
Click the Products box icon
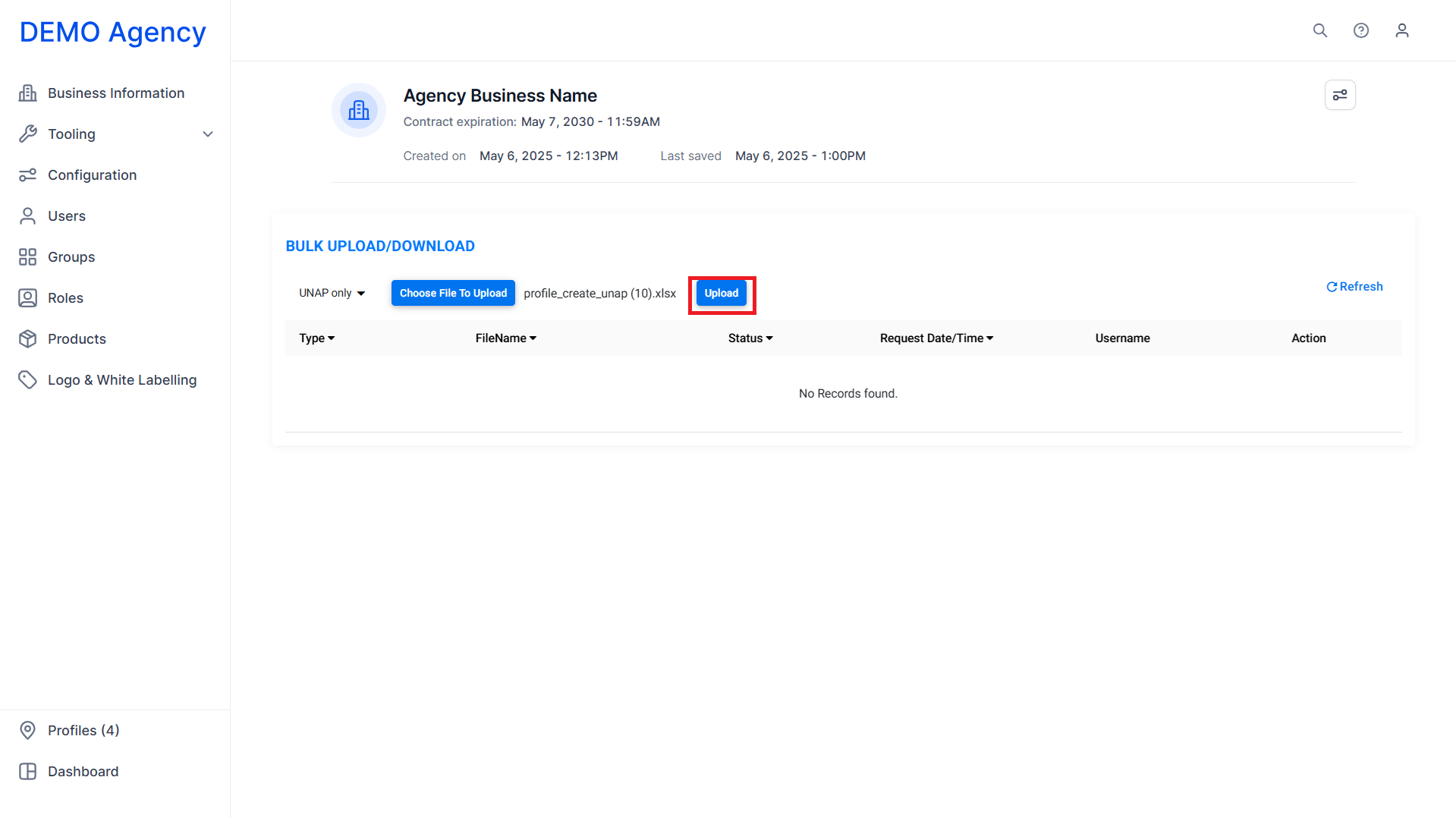[28, 338]
